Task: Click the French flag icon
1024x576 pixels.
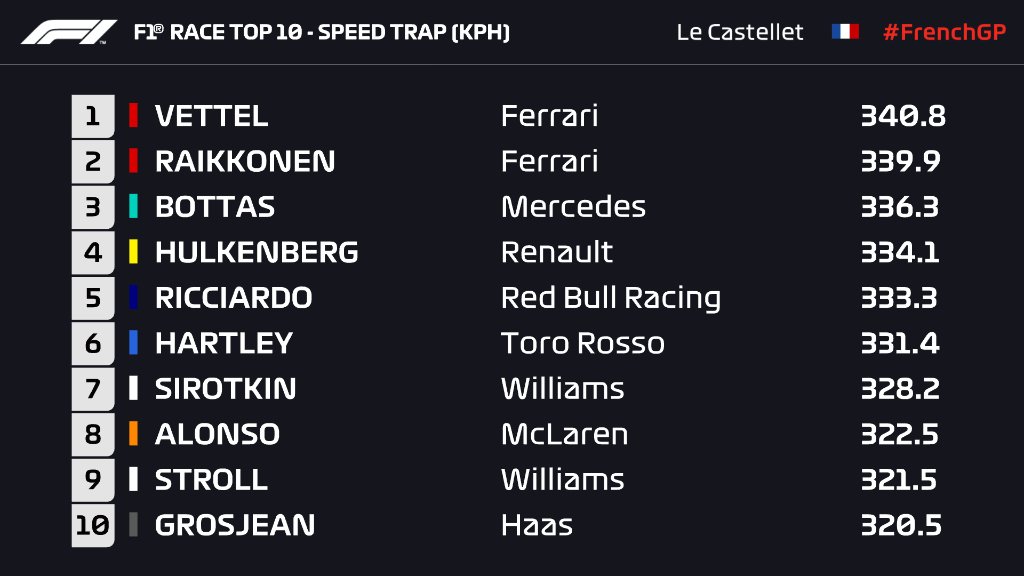Action: pyautogui.click(x=844, y=31)
